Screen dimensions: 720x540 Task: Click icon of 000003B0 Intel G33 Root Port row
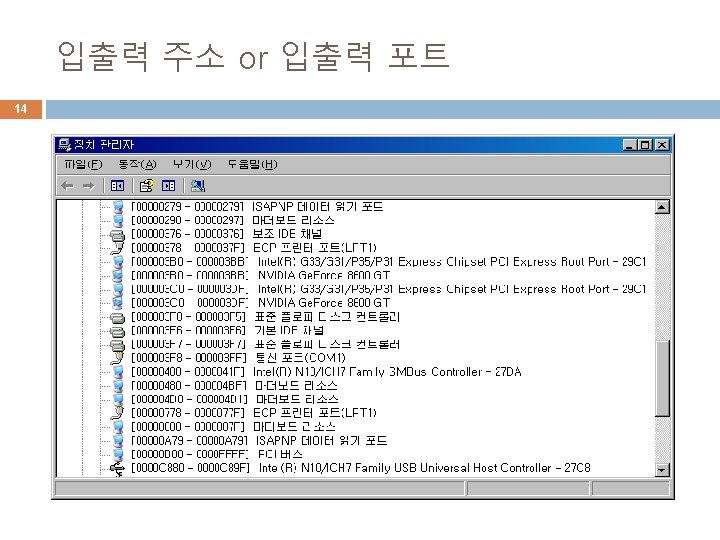(x=118, y=262)
